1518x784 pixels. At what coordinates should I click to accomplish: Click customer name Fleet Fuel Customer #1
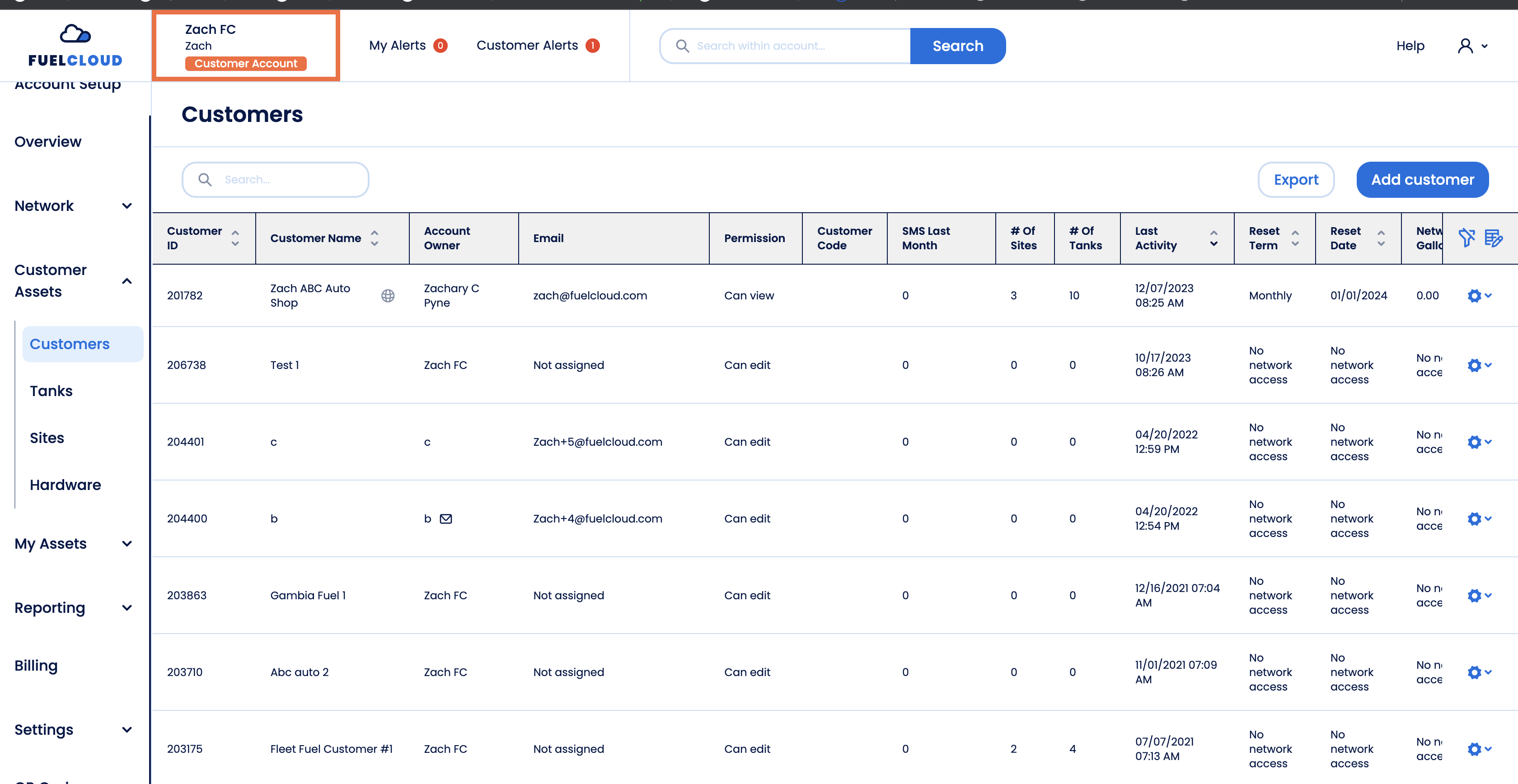click(331, 749)
